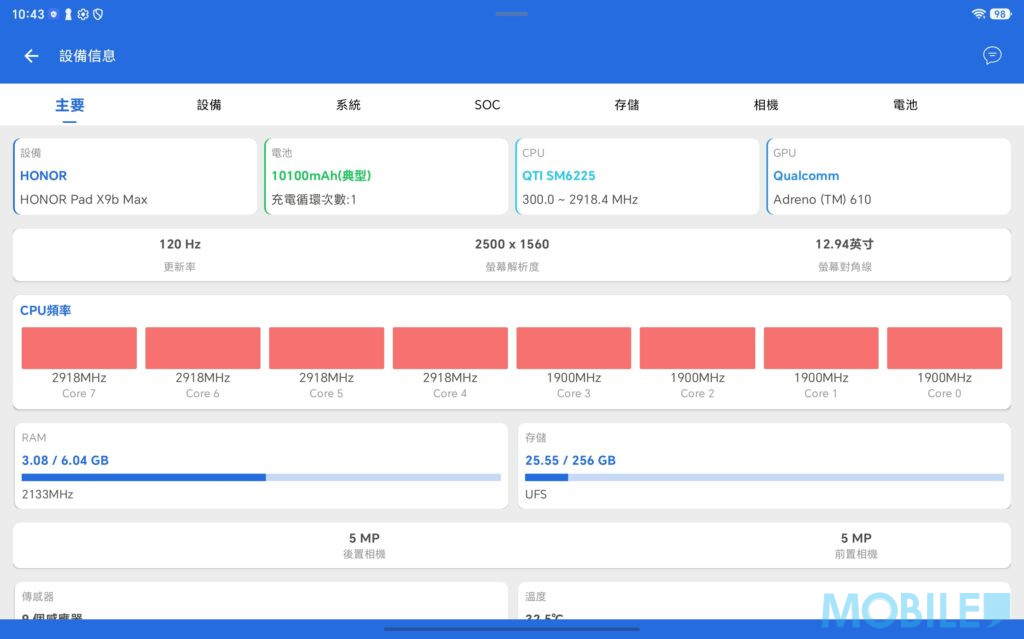Open the 存儲 tab
This screenshot has height=639, width=1024.
[626, 105]
